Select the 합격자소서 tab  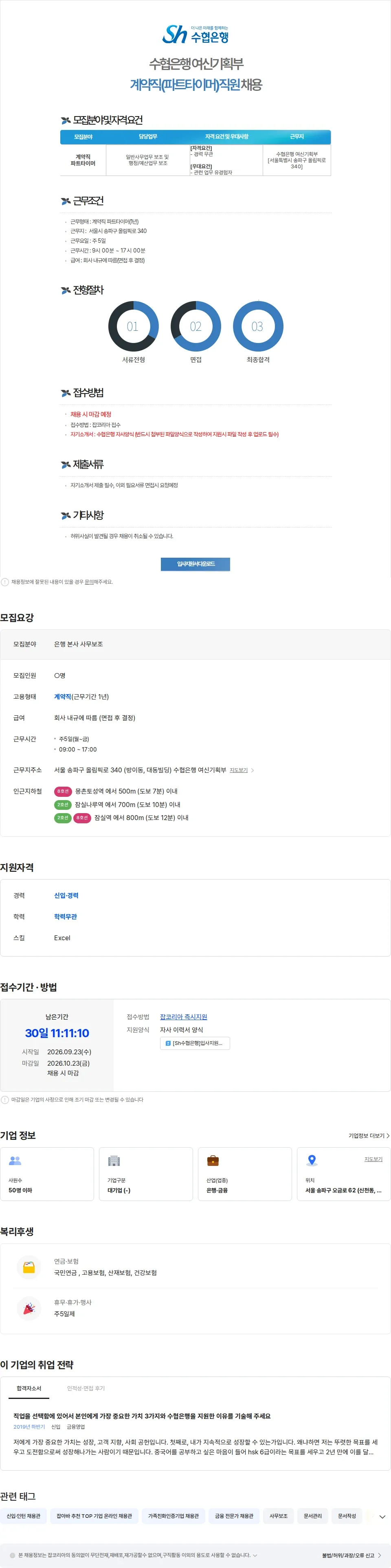pos(29,1388)
